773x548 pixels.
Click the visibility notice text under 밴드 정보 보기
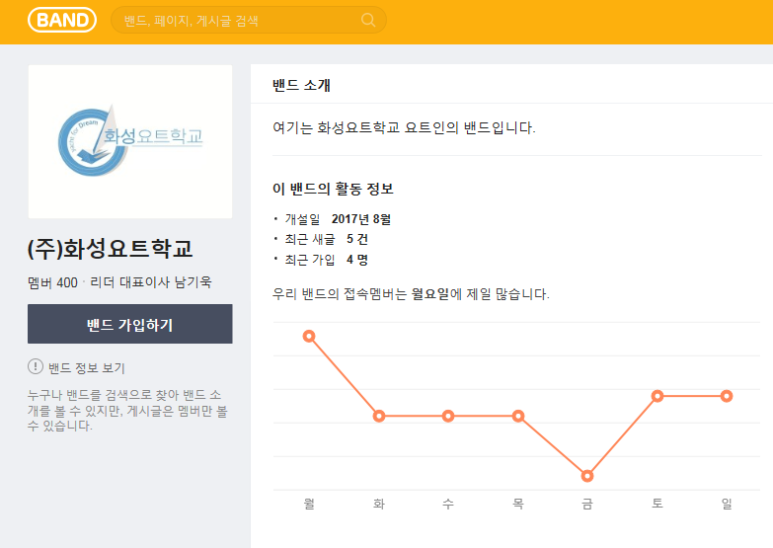click(127, 411)
